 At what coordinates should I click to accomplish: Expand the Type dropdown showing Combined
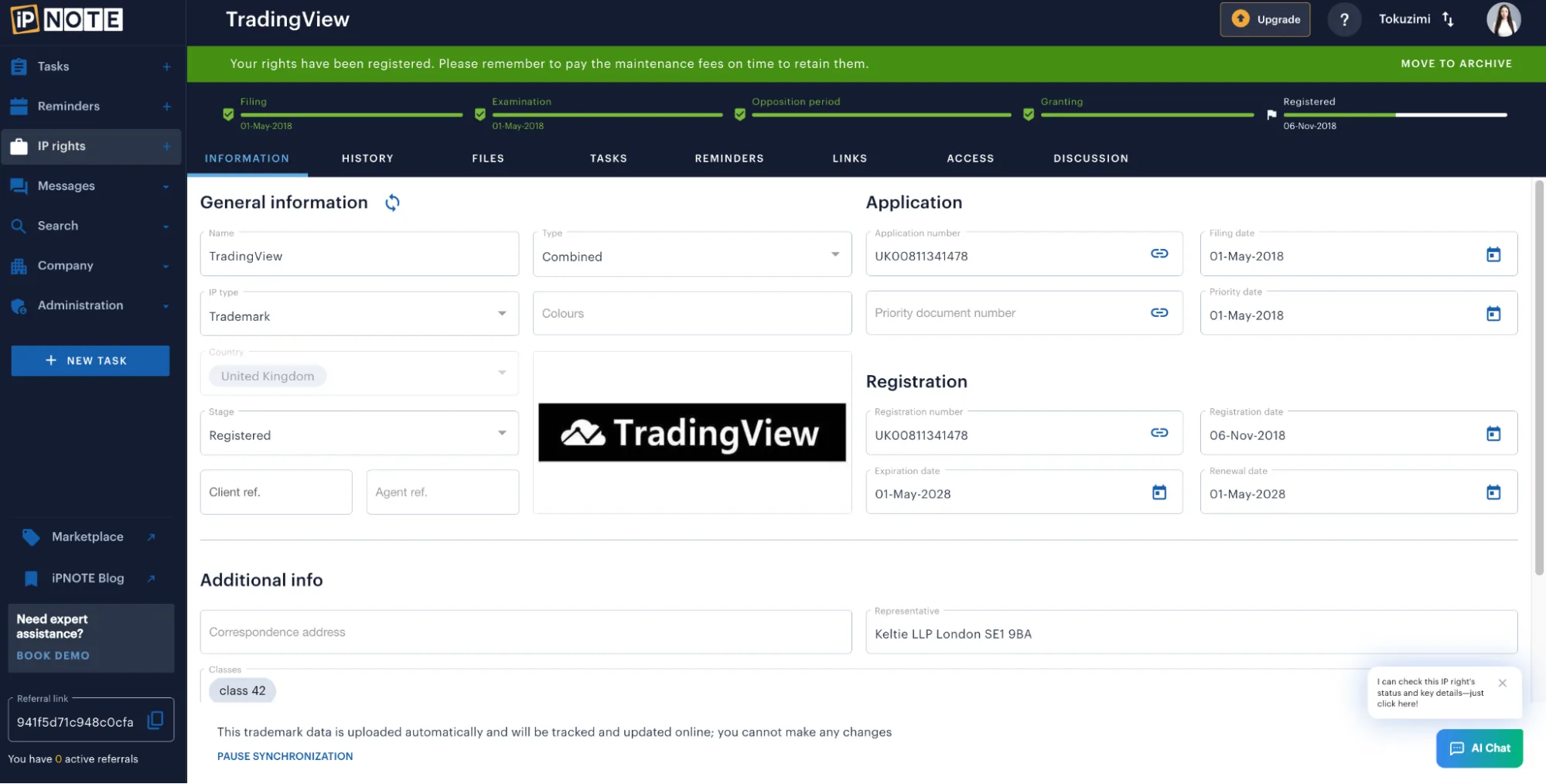834,254
